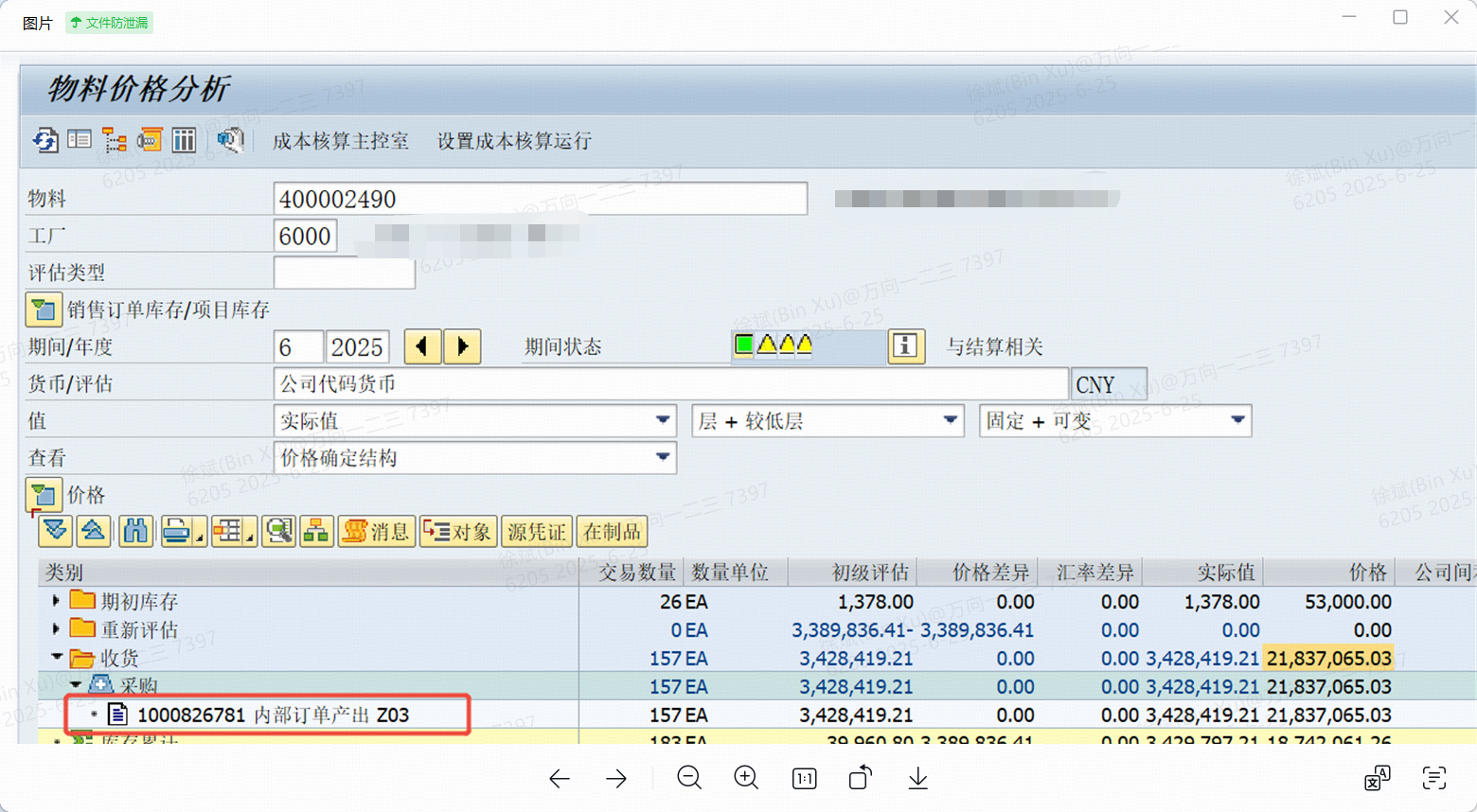Download the image from the viewer
1477x812 pixels.
(917, 778)
